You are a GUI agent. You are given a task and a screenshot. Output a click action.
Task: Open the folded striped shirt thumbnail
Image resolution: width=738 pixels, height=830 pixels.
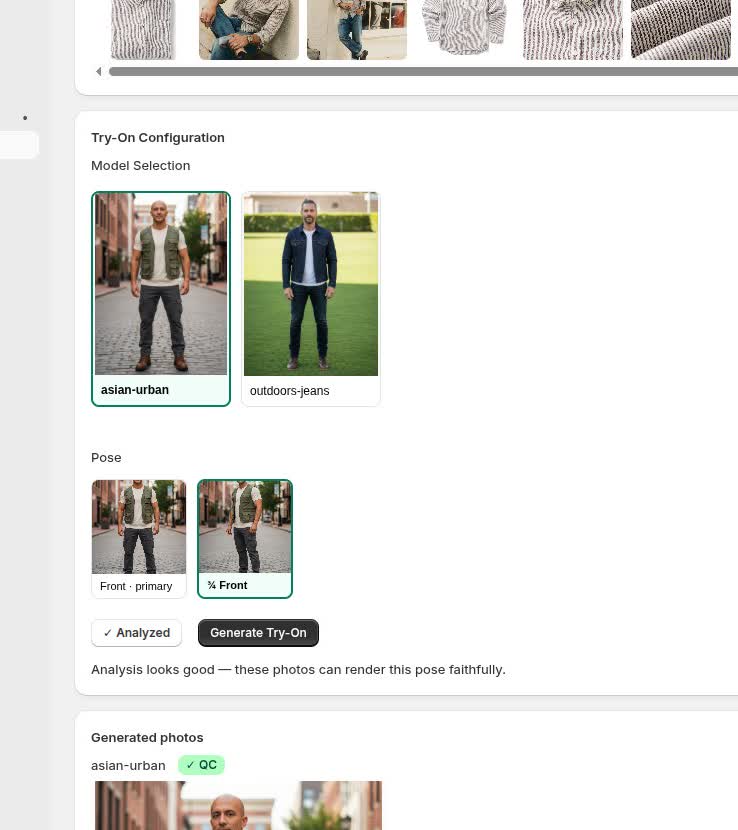pyautogui.click(x=143, y=29)
